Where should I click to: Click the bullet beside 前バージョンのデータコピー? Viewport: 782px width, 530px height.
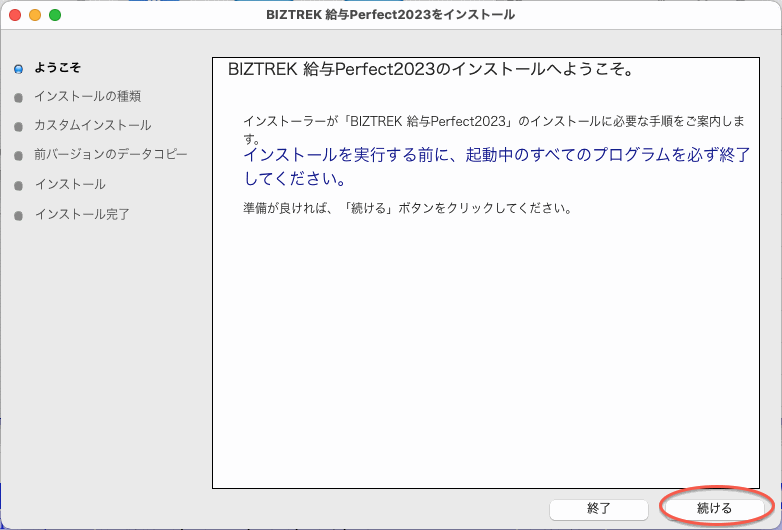18,156
